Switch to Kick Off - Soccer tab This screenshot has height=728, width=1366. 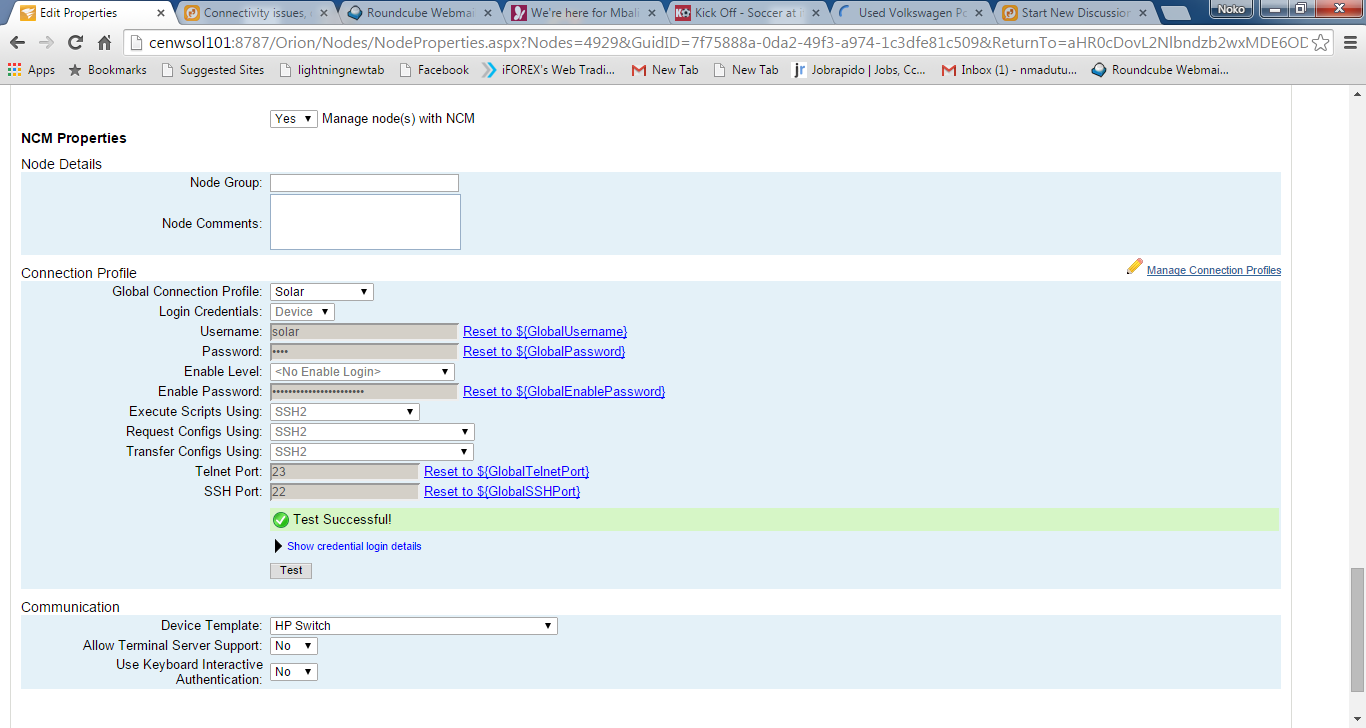pos(748,13)
